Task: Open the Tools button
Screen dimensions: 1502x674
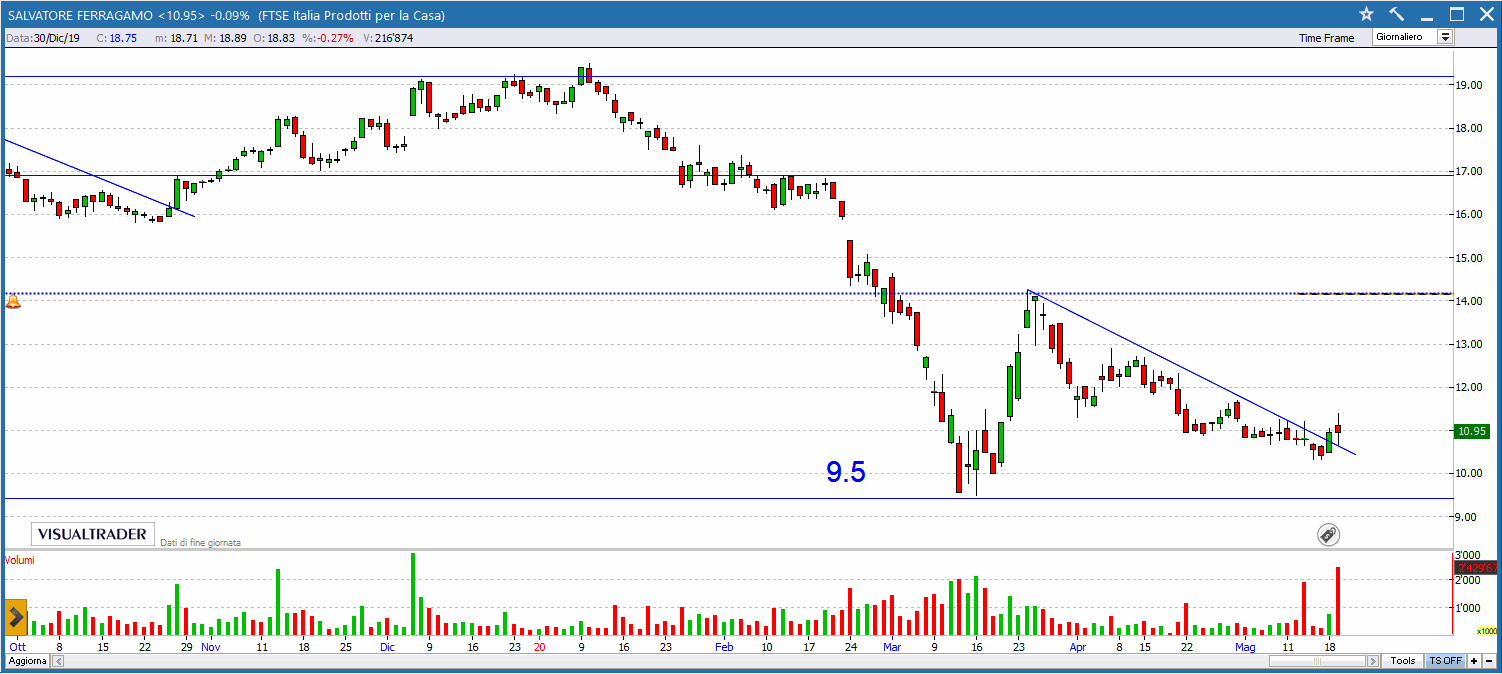Action: (1403, 661)
